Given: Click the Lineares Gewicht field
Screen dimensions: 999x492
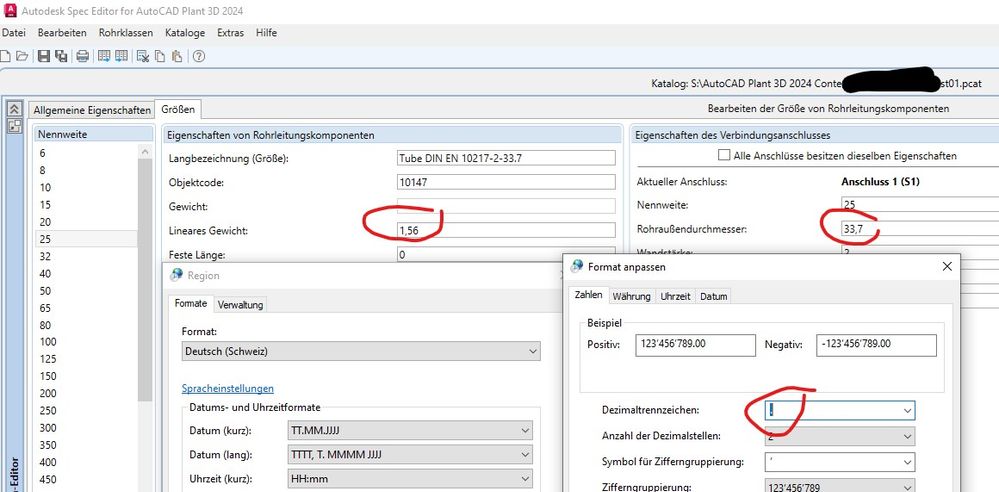Looking at the screenshot, I should pyautogui.click(x=506, y=230).
